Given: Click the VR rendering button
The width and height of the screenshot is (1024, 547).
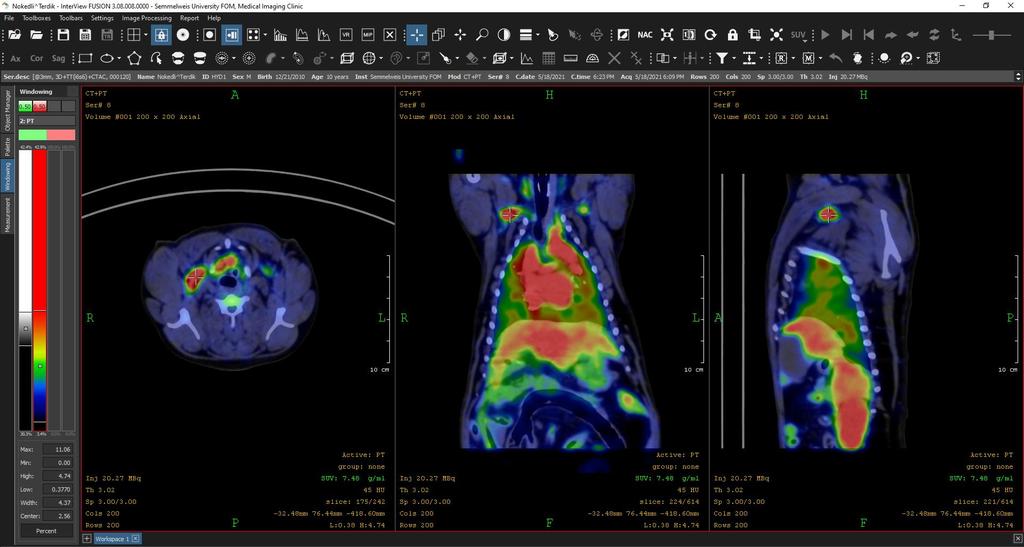Looking at the screenshot, I should click(x=346, y=35).
